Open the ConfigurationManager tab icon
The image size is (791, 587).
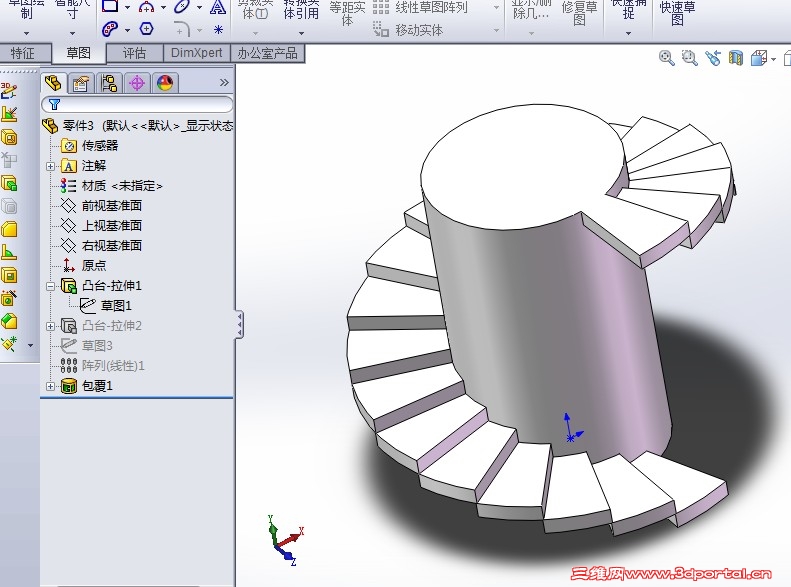[109, 83]
